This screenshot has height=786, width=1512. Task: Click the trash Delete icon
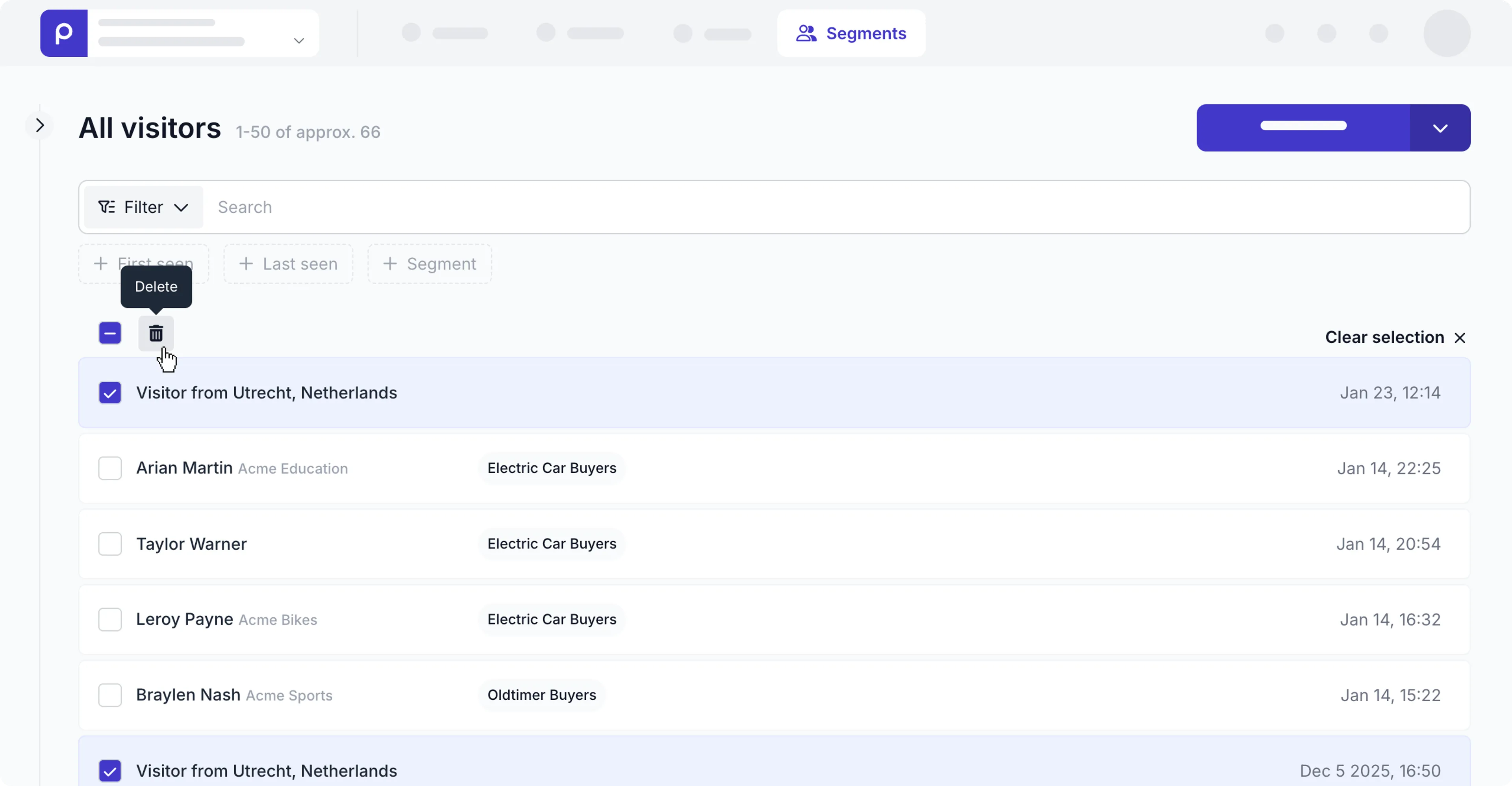[x=156, y=334]
